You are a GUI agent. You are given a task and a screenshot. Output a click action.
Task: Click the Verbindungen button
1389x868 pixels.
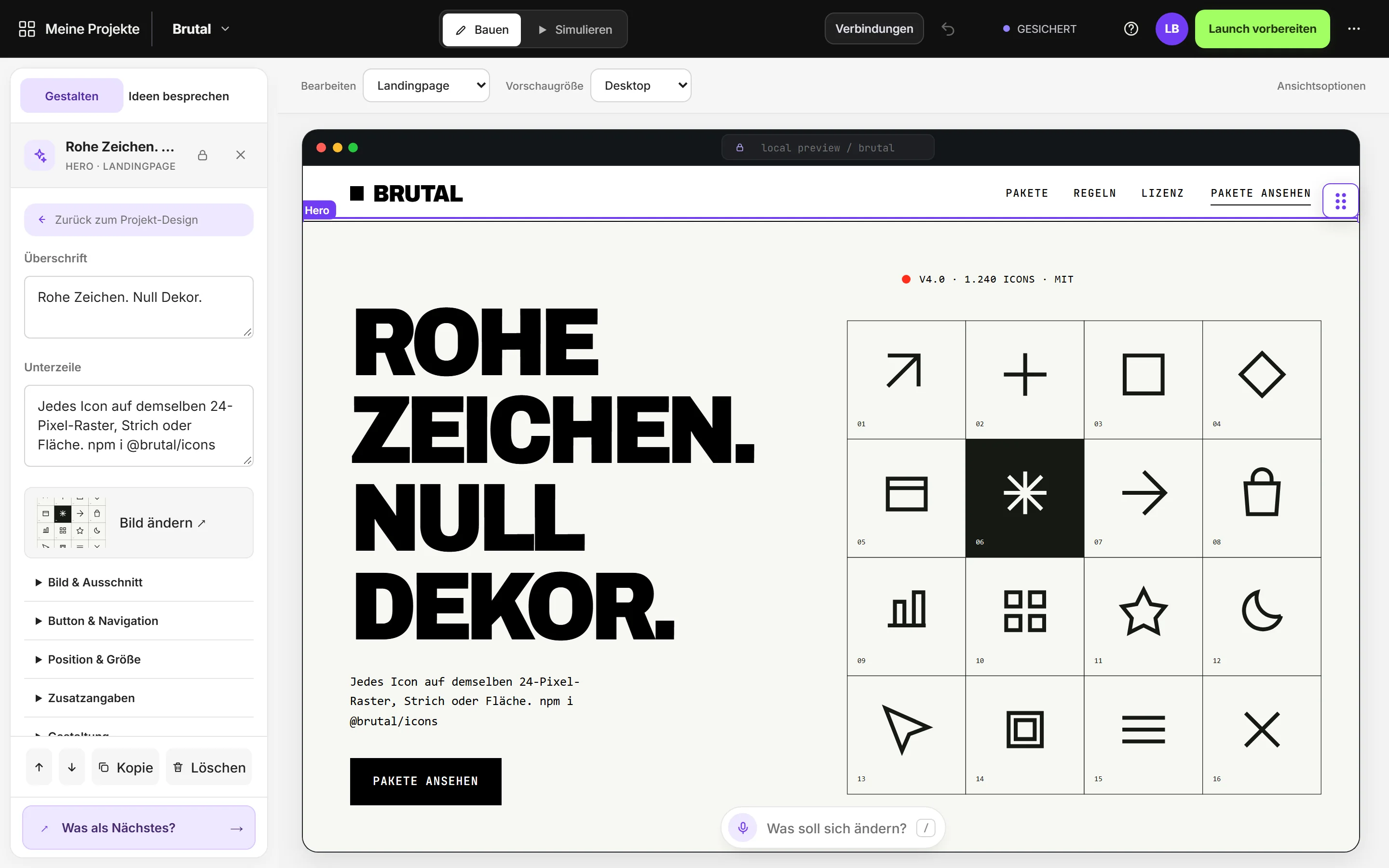pyautogui.click(x=874, y=29)
